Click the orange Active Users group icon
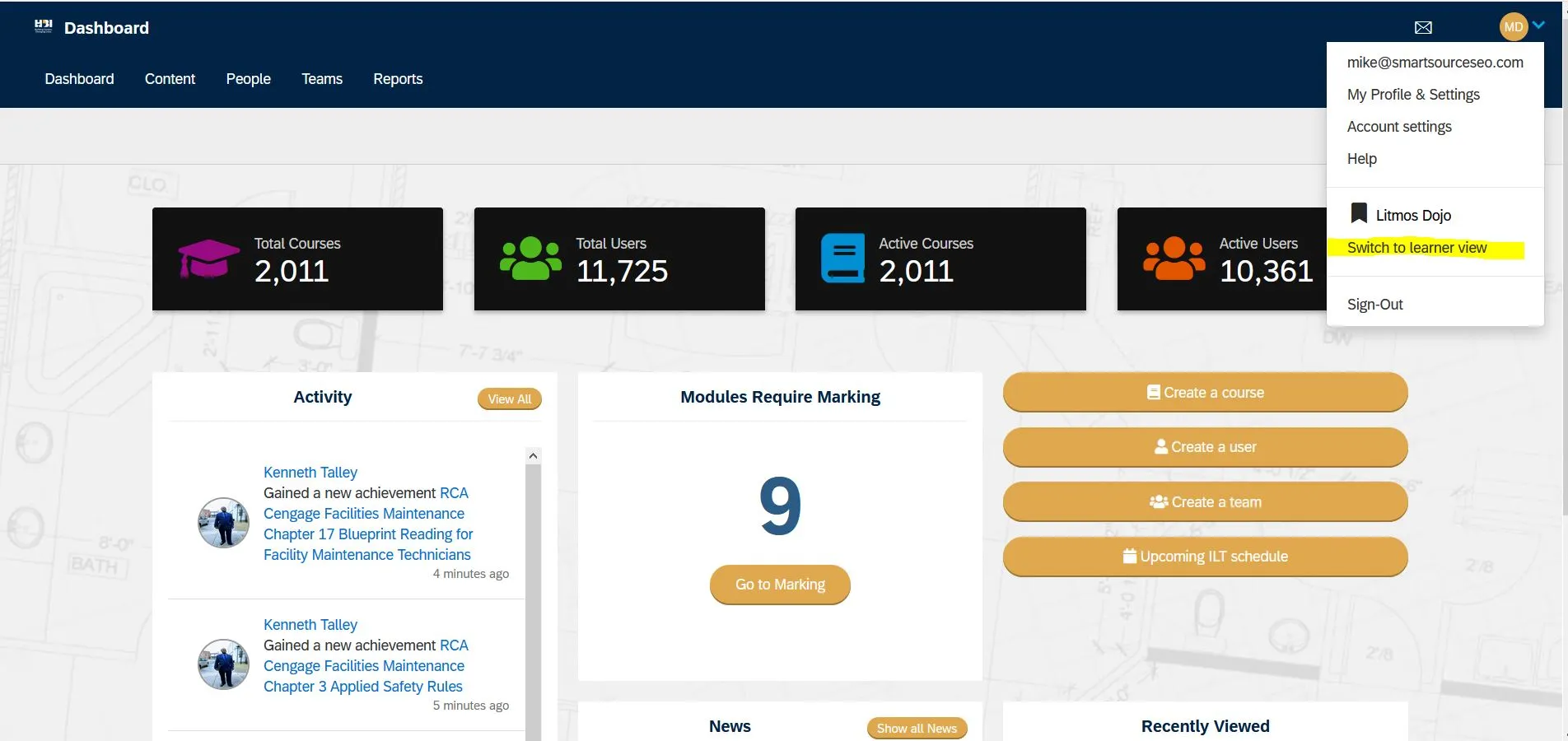1568x741 pixels. point(1174,259)
